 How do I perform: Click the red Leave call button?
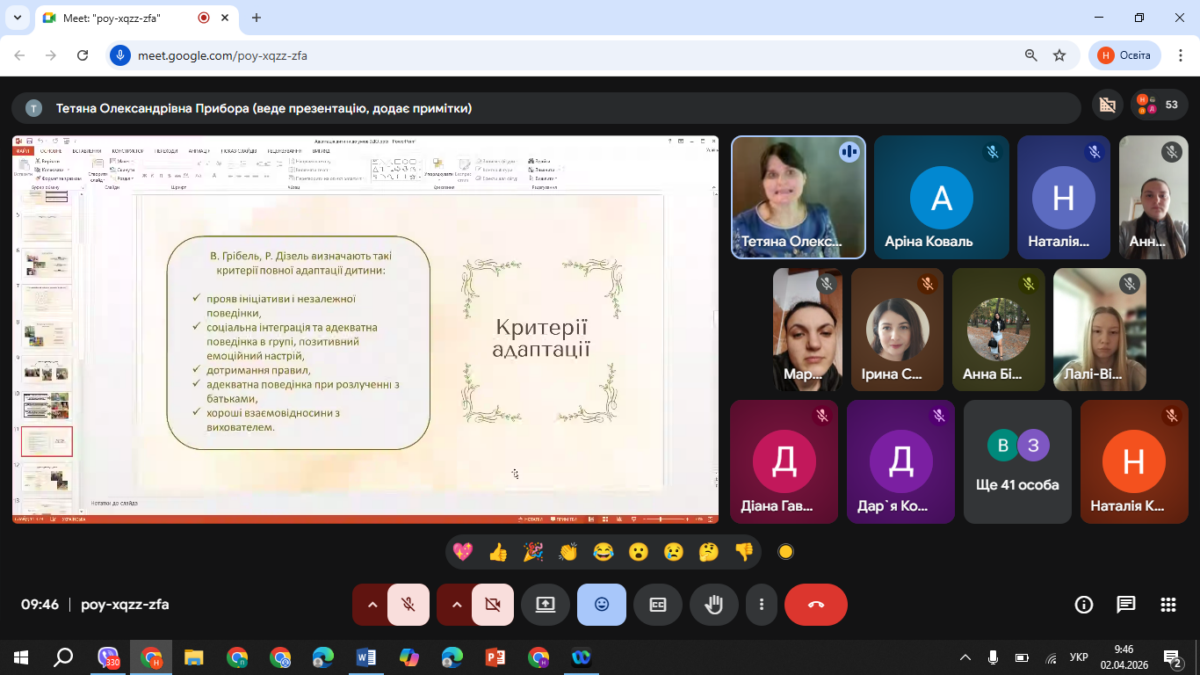[815, 604]
